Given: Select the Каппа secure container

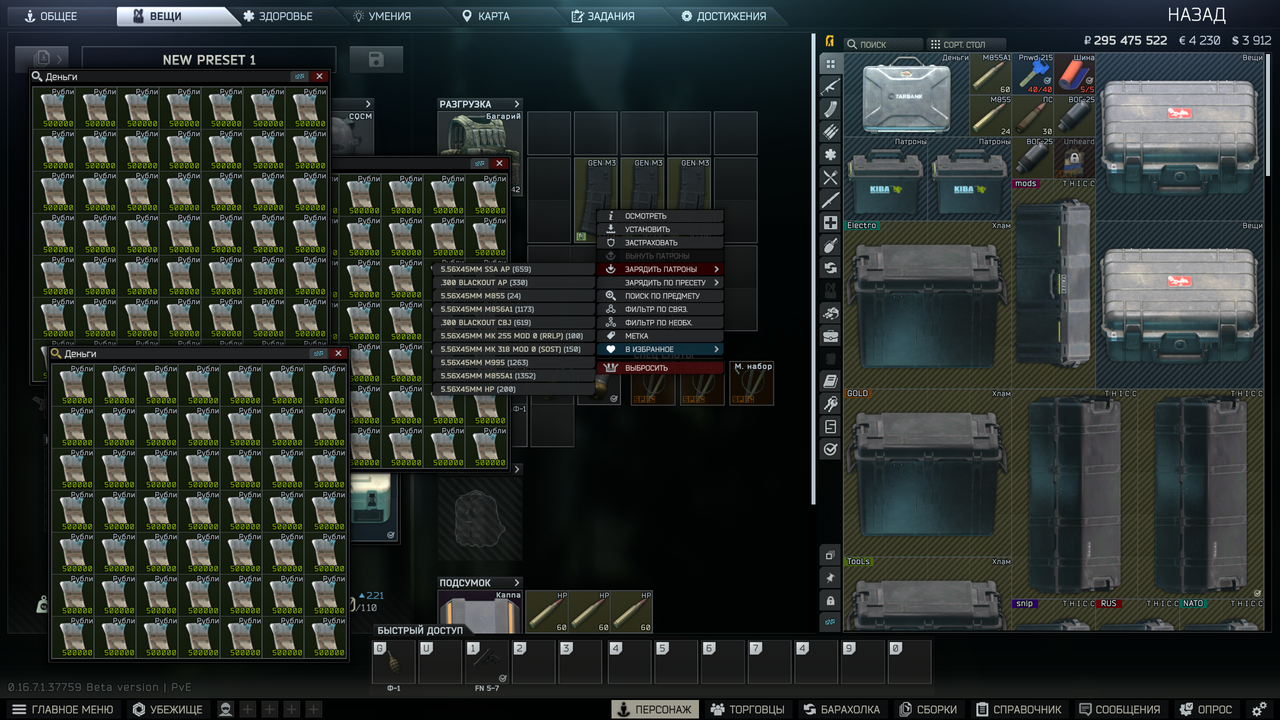Looking at the screenshot, I should pos(480,611).
